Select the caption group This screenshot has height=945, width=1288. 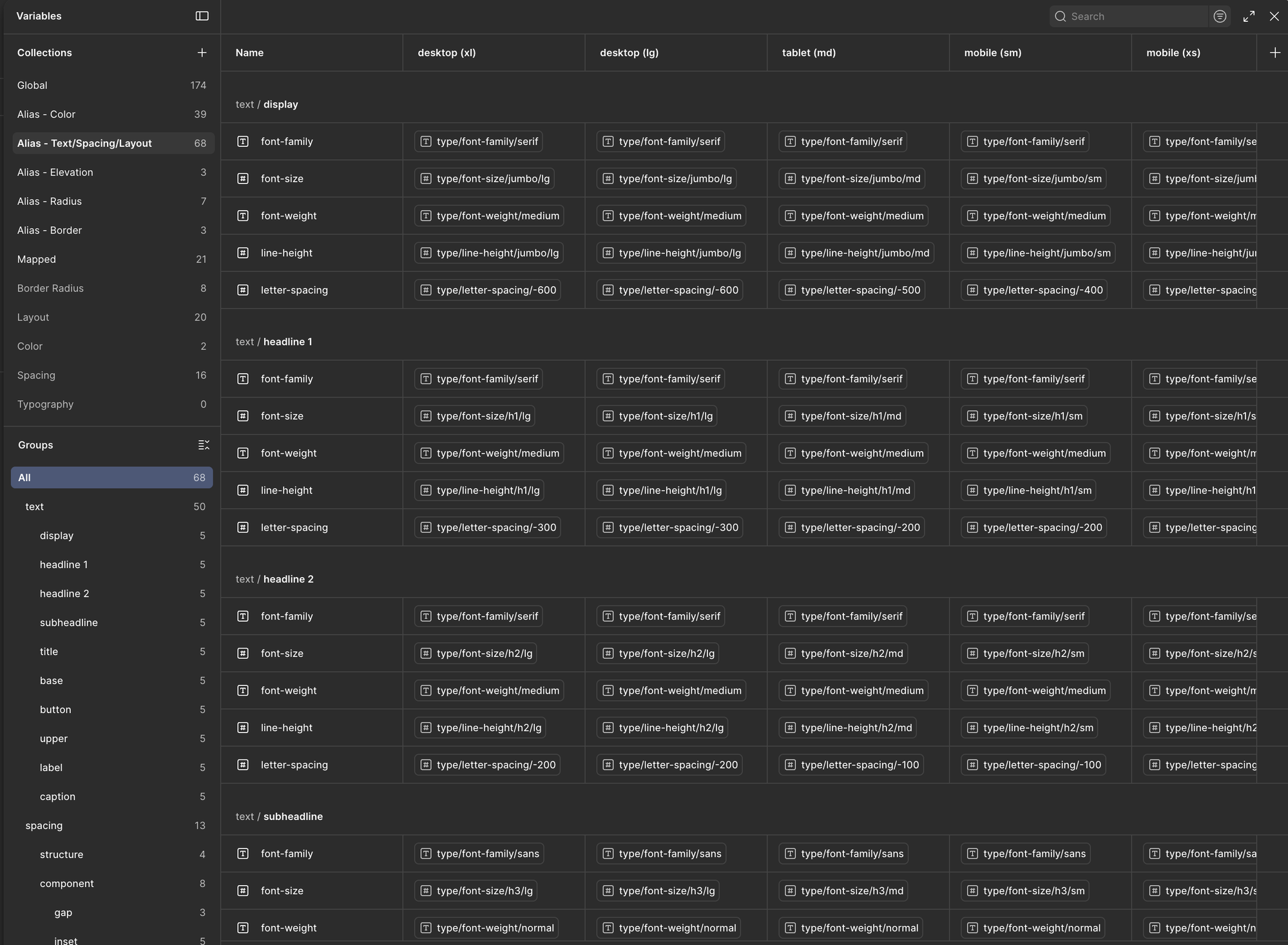coord(112,796)
